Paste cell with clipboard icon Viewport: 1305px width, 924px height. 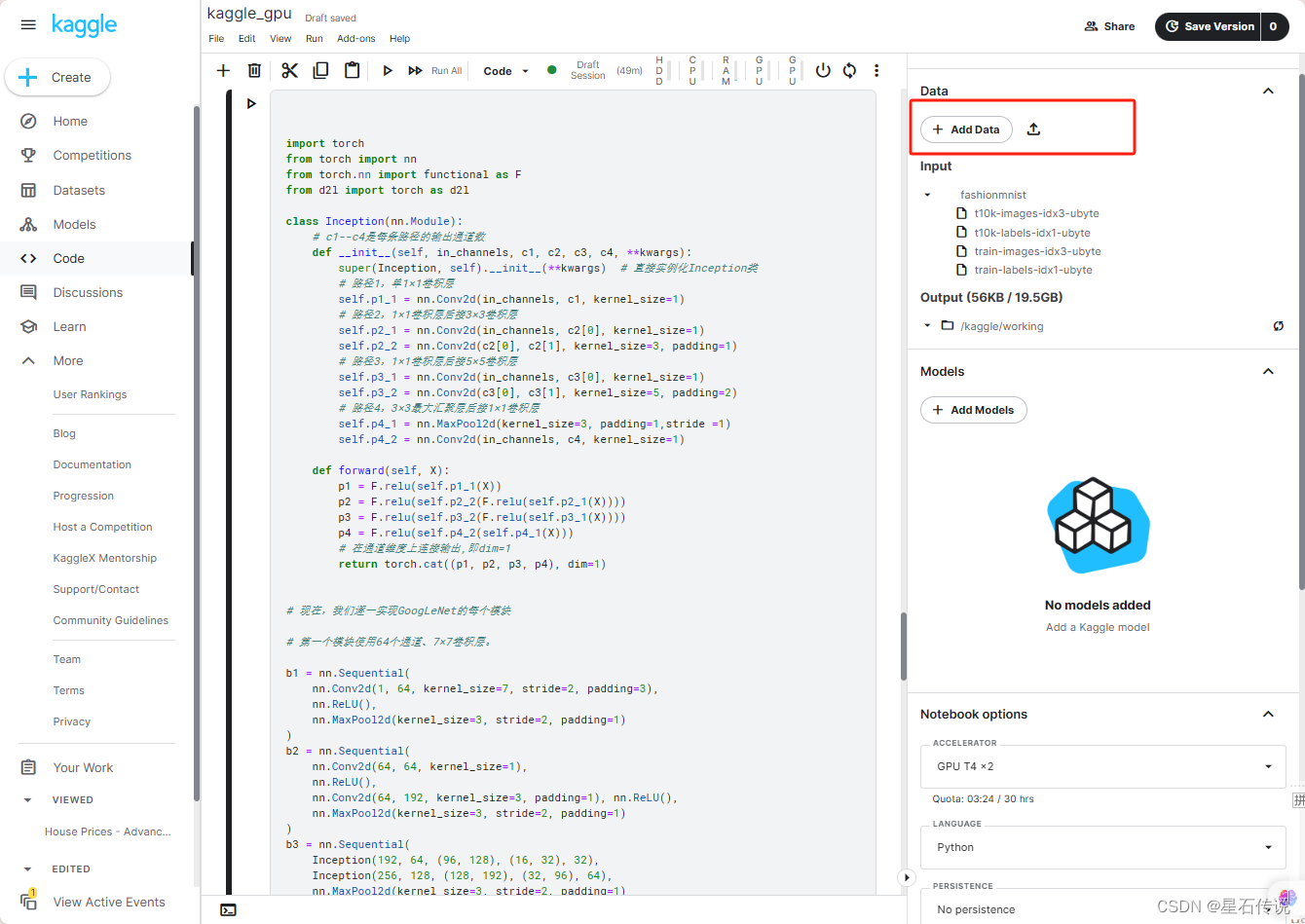click(x=353, y=70)
